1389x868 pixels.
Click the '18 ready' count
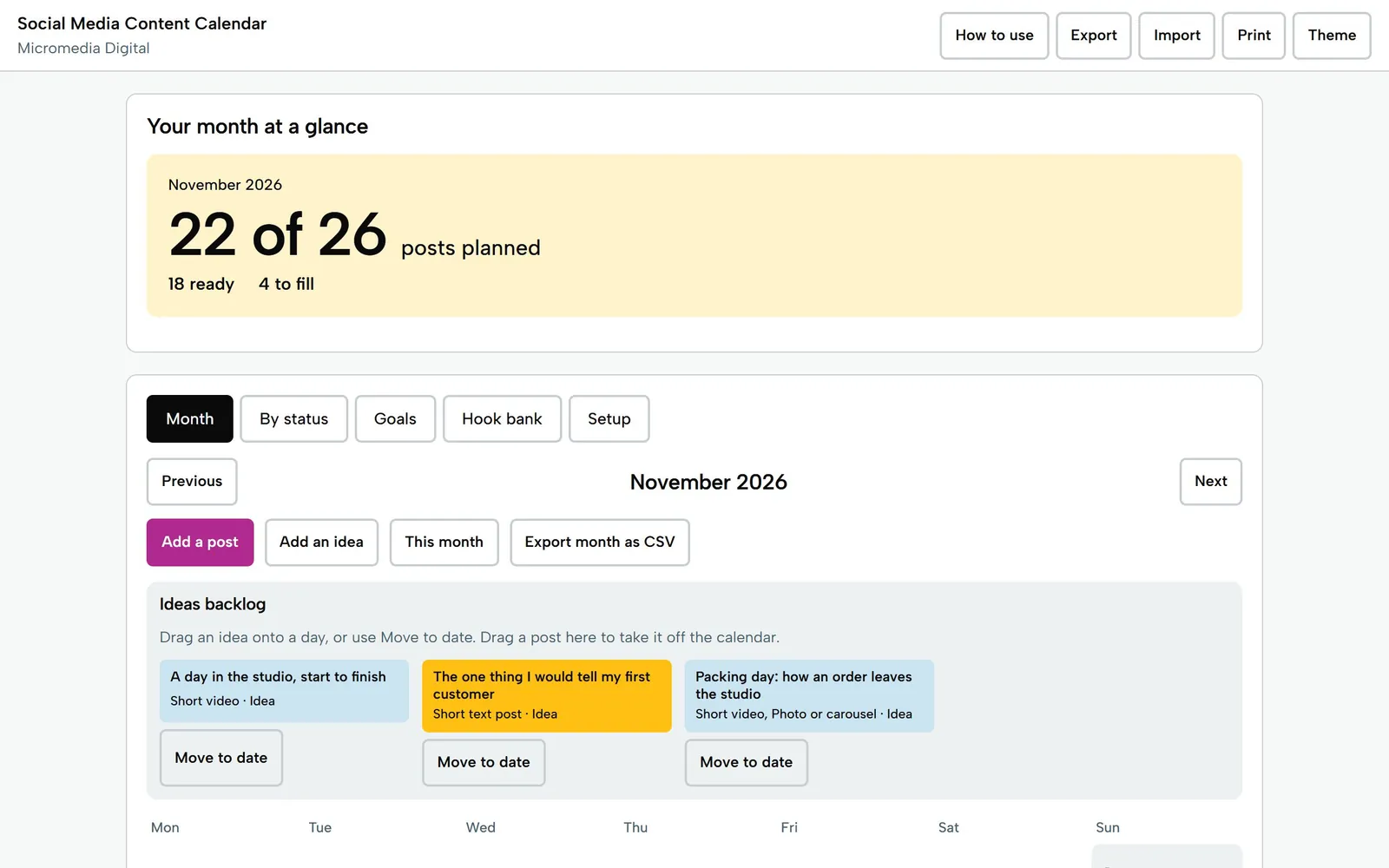pyautogui.click(x=201, y=284)
